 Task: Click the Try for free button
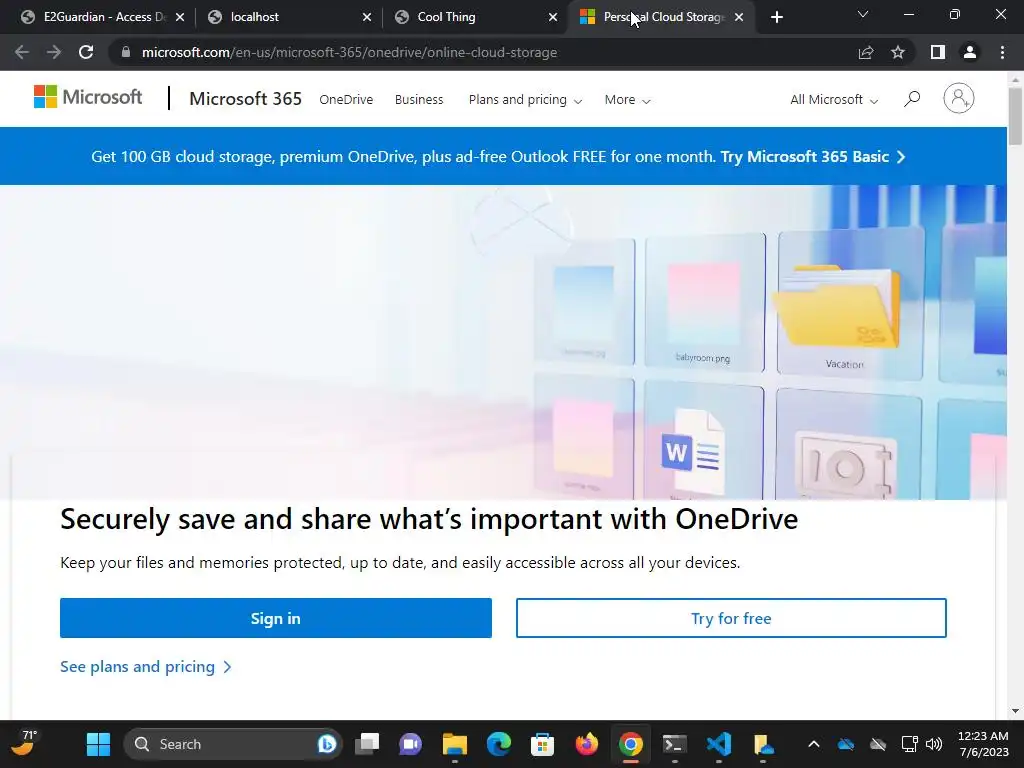(731, 618)
